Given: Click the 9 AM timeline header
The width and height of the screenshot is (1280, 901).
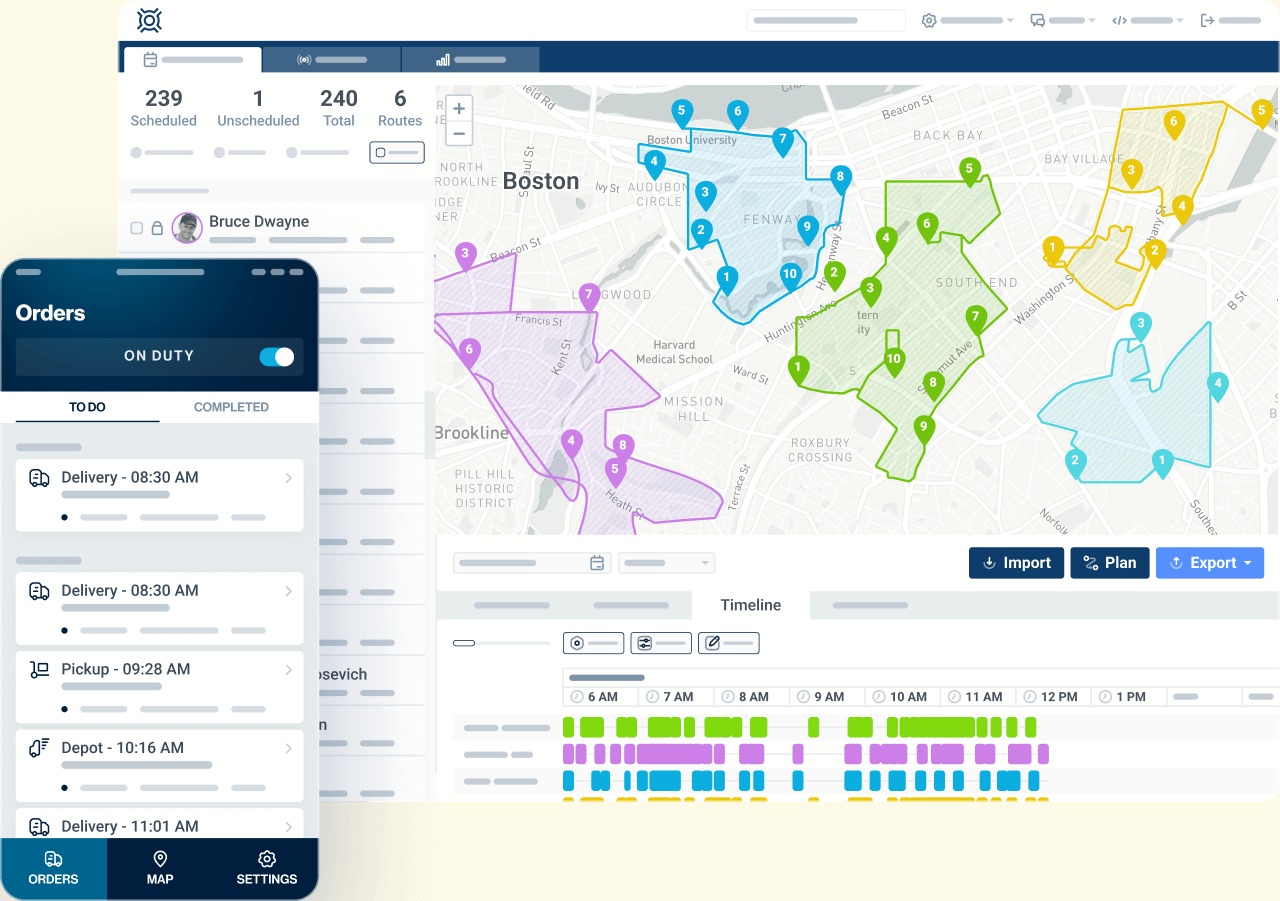Looking at the screenshot, I should [827, 696].
